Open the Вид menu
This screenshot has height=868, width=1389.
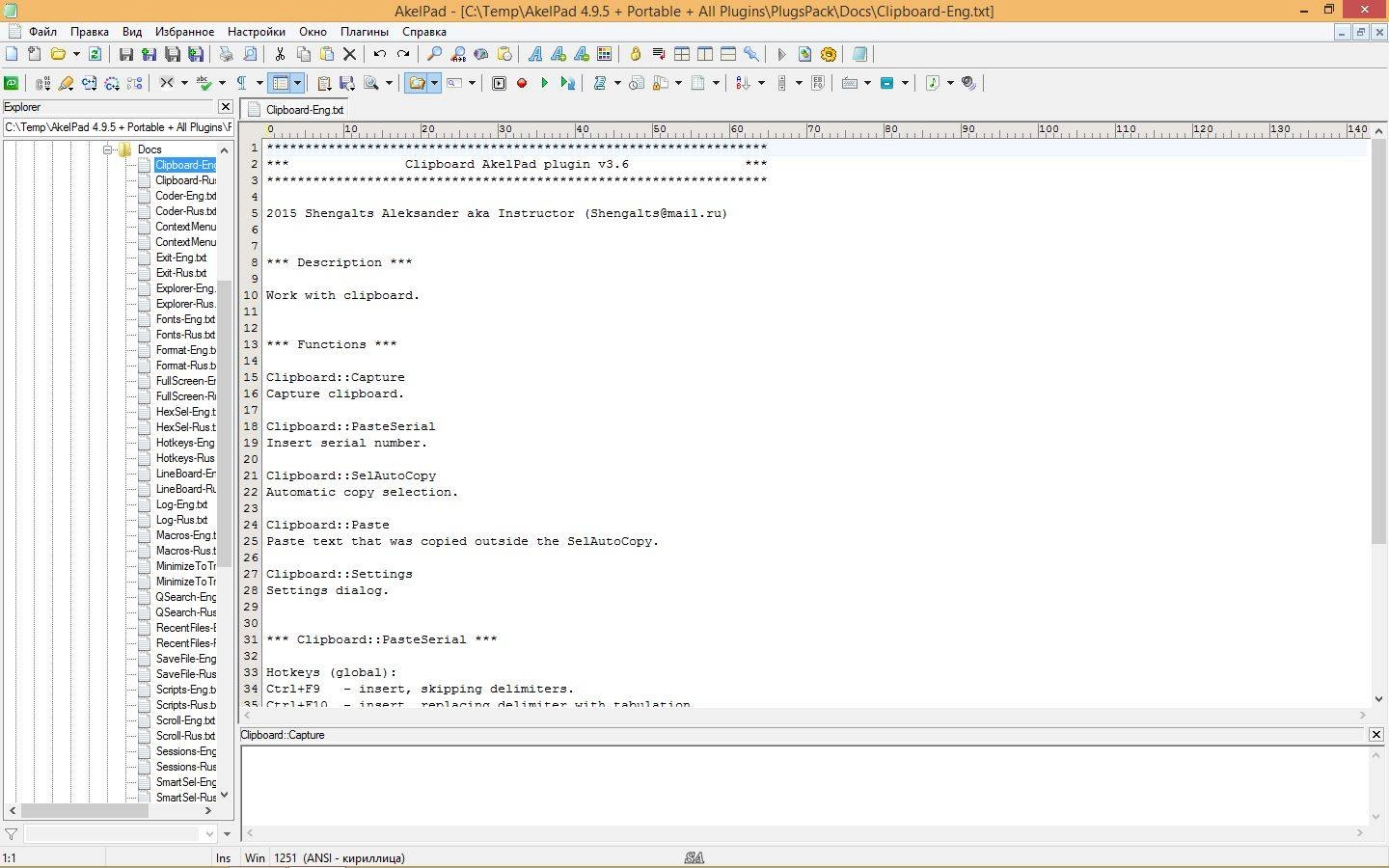[x=132, y=32]
